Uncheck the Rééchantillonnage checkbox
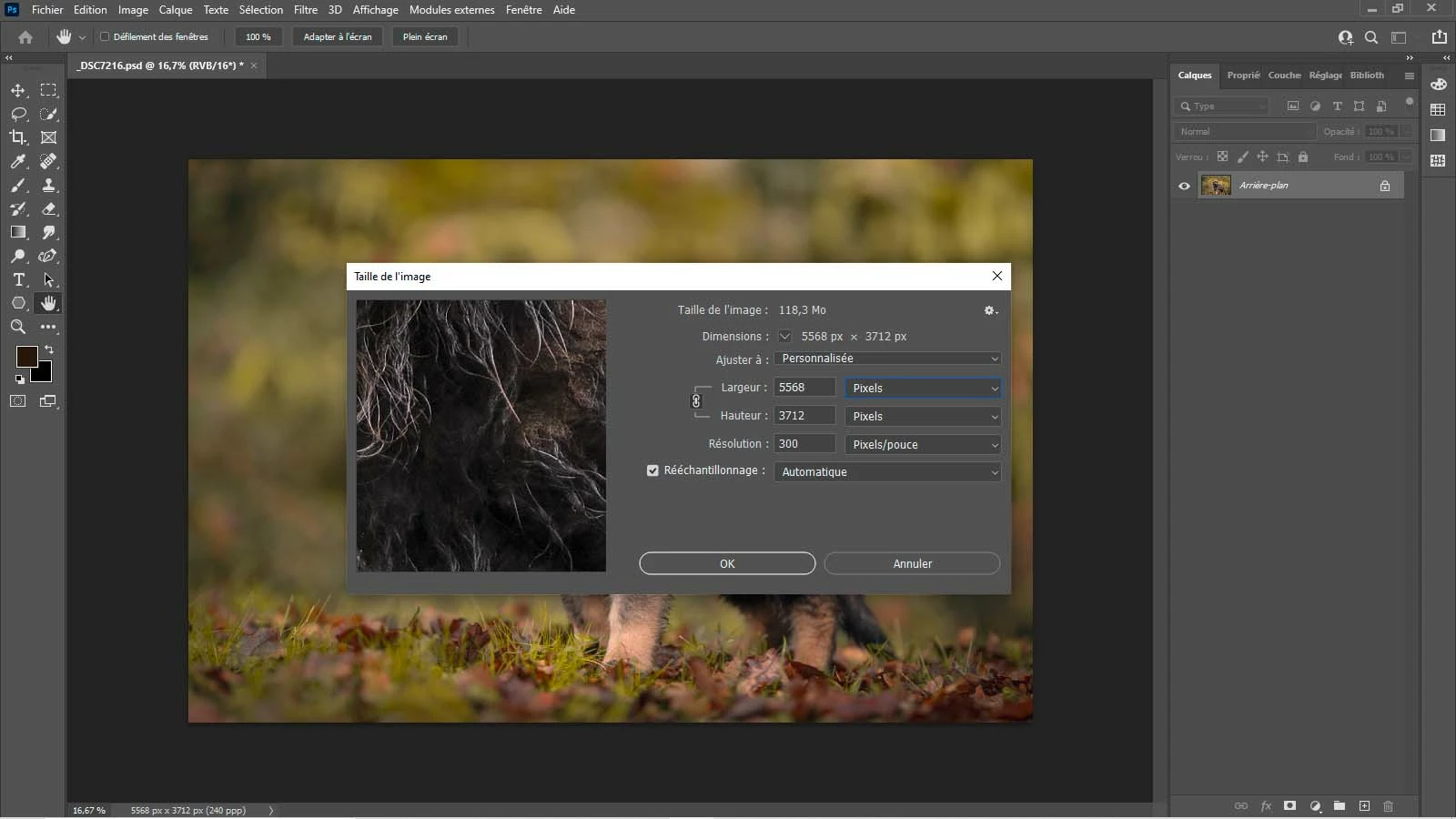The width and height of the screenshot is (1456, 819). pos(652,470)
